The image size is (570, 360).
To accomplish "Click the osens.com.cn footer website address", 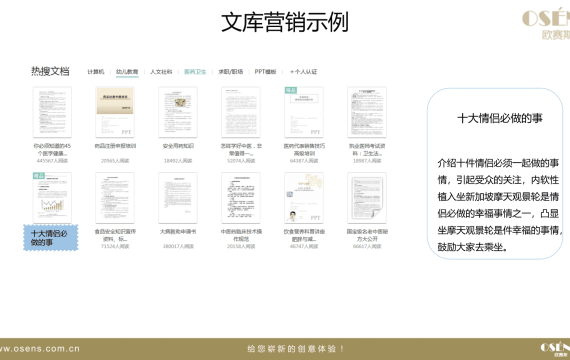I will point(40,349).
